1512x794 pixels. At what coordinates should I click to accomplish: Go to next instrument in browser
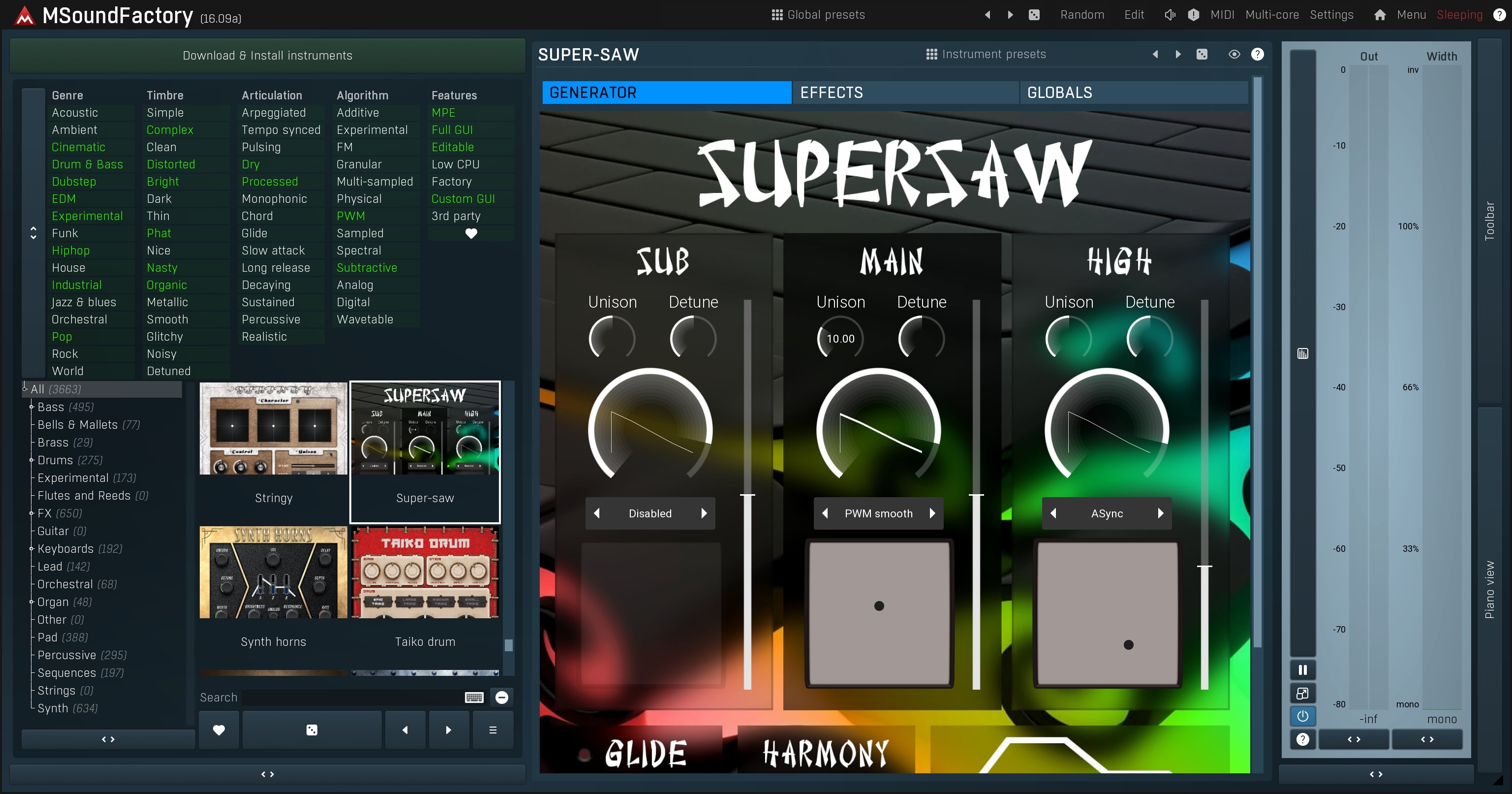(x=448, y=730)
